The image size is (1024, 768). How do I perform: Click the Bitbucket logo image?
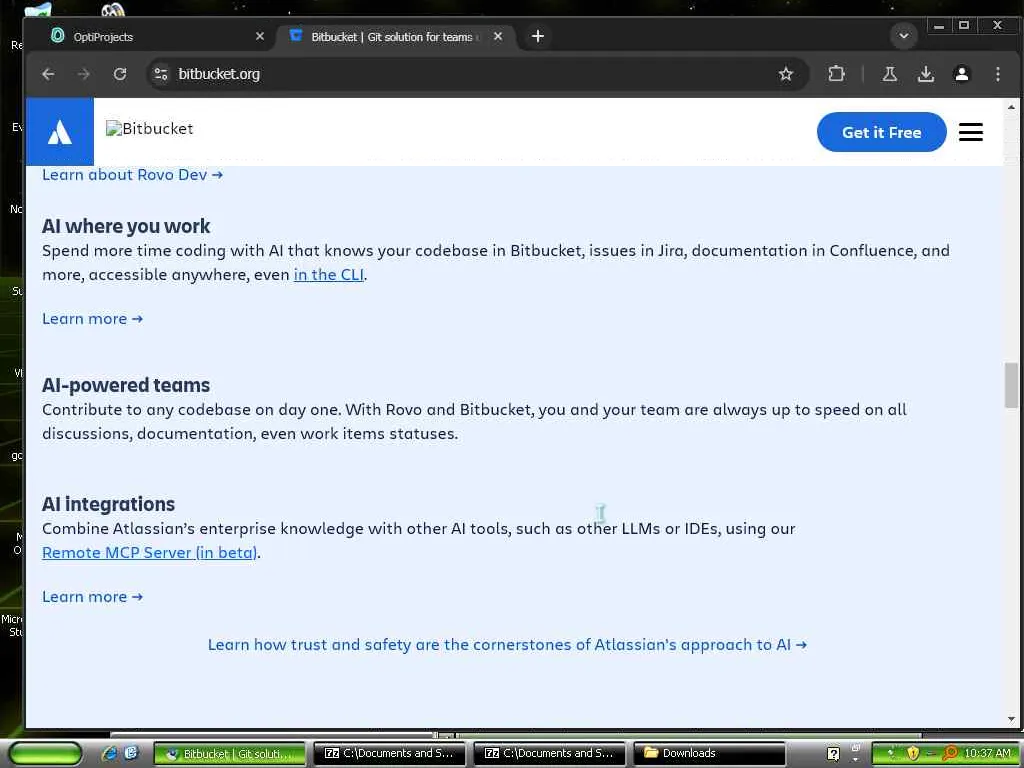[150, 129]
